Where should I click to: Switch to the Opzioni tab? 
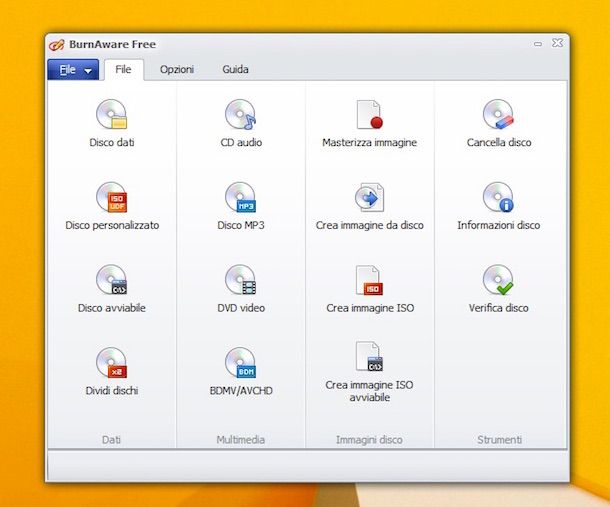click(x=177, y=70)
